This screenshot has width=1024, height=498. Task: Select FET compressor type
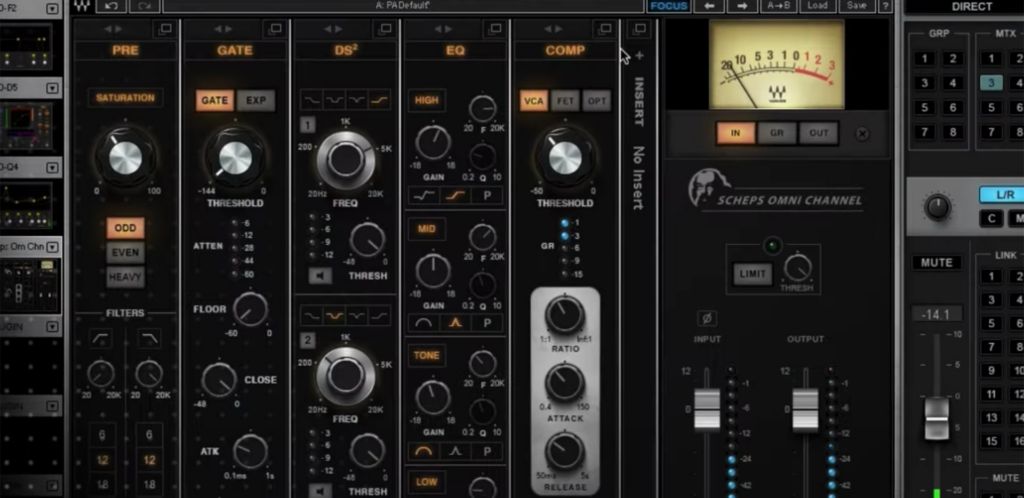565,101
